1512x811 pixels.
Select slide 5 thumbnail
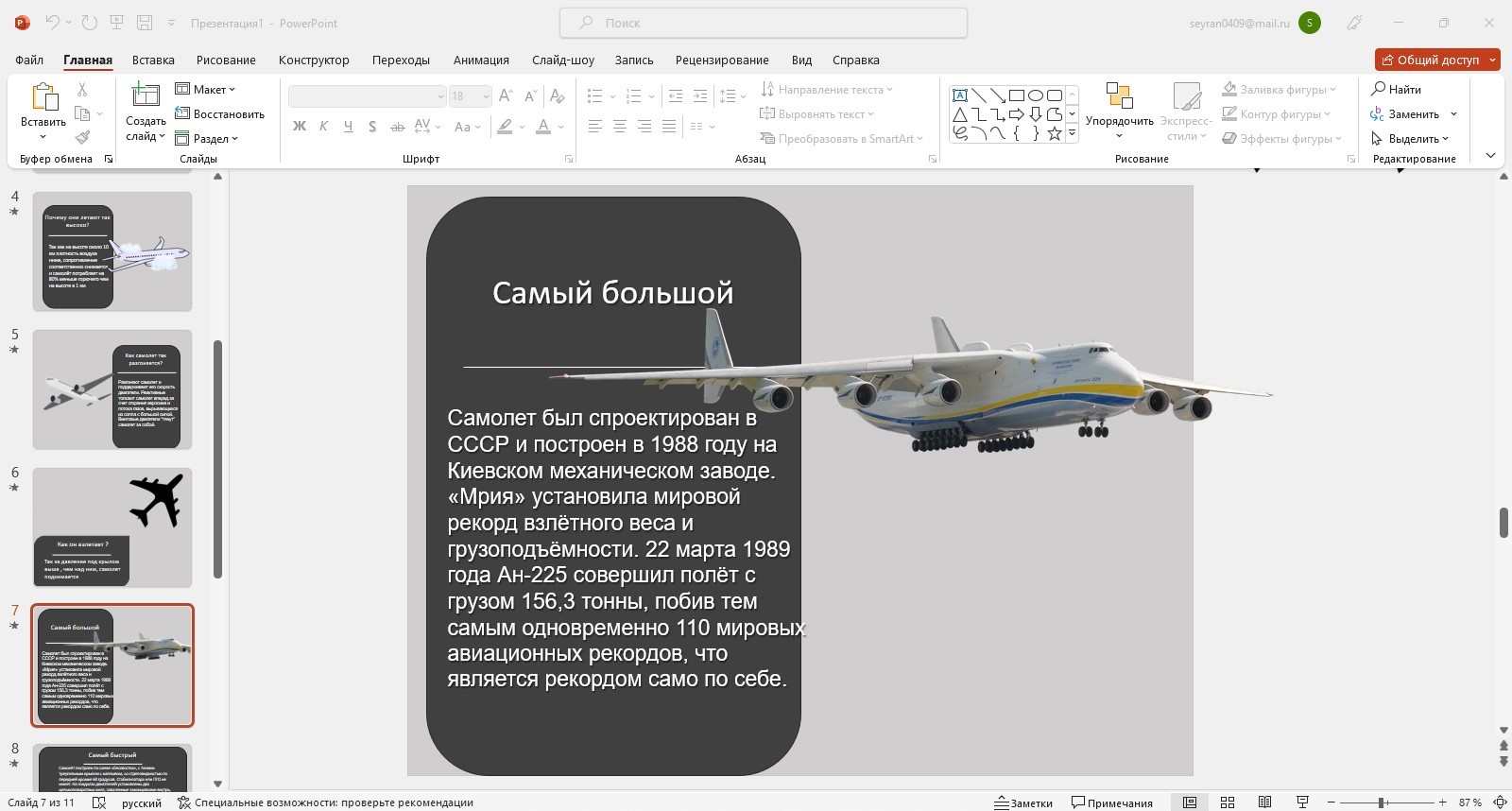[x=112, y=389]
